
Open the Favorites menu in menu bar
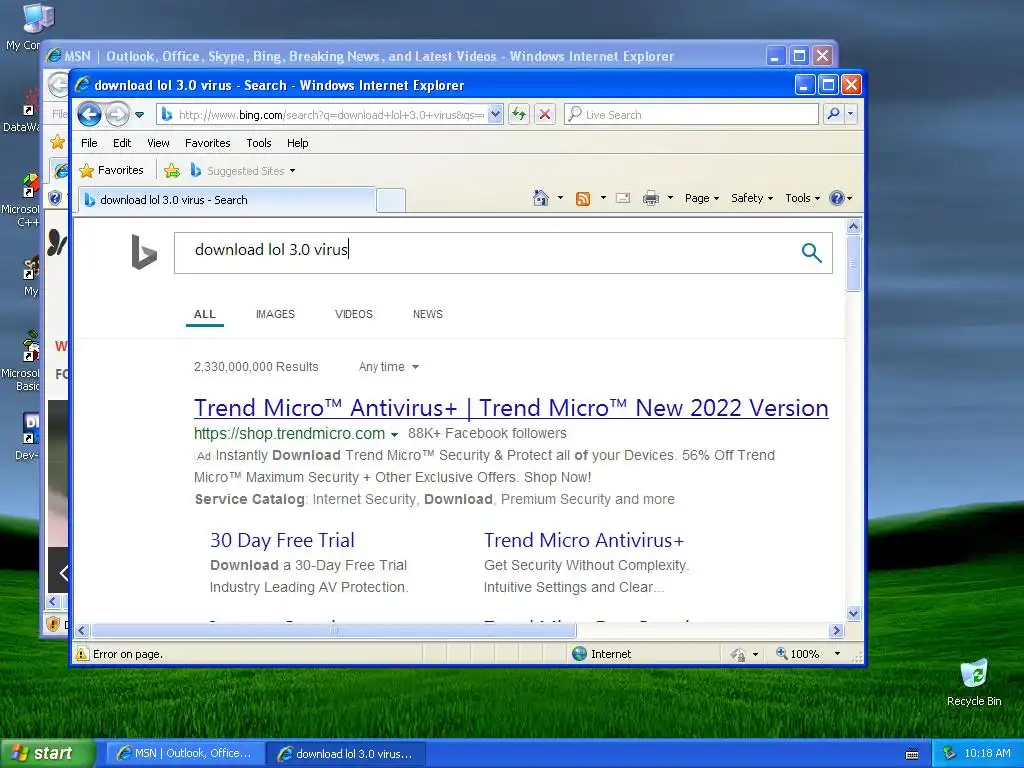click(x=208, y=143)
